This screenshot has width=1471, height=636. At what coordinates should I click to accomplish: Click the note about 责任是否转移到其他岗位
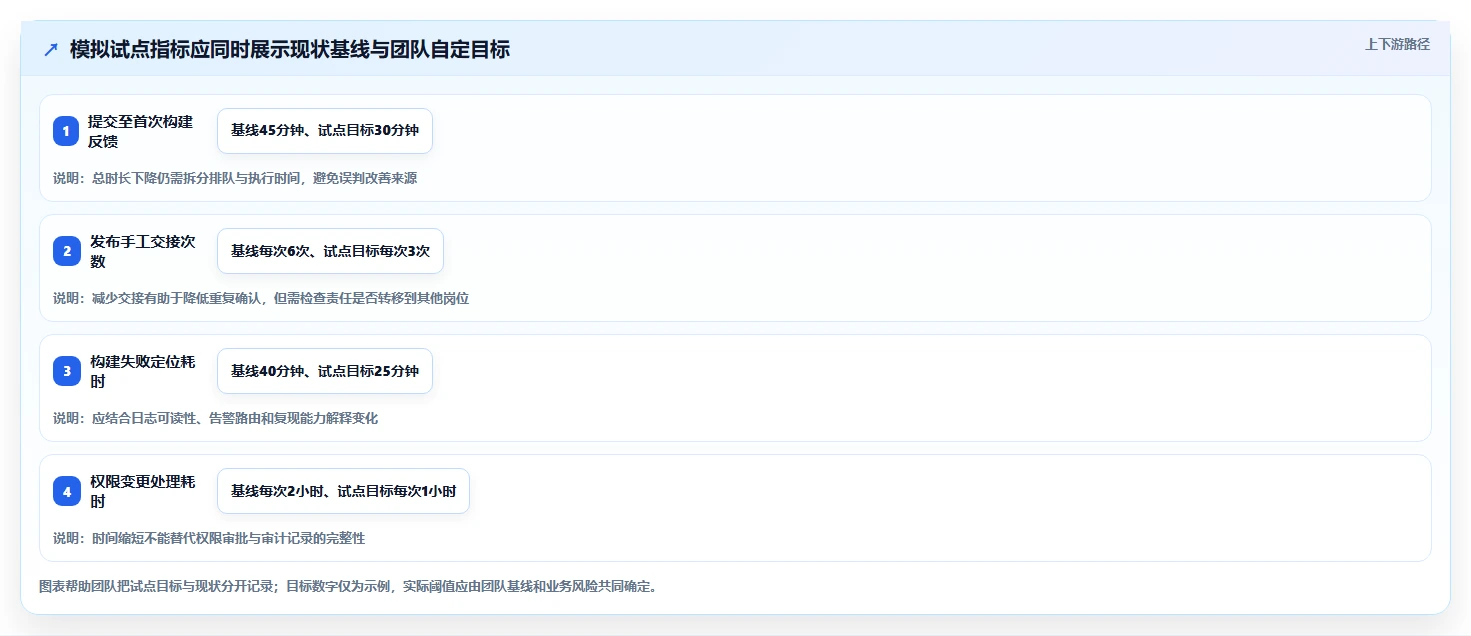pyautogui.click(x=261, y=298)
